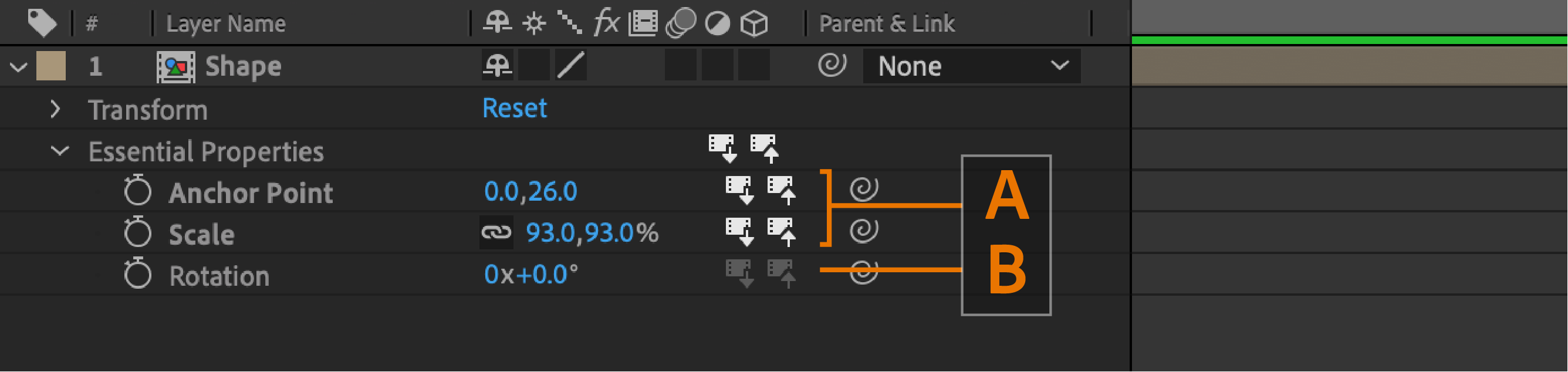Screen dimensions: 1568x372
Task: Click Reset next to Transform
Action: (514, 109)
